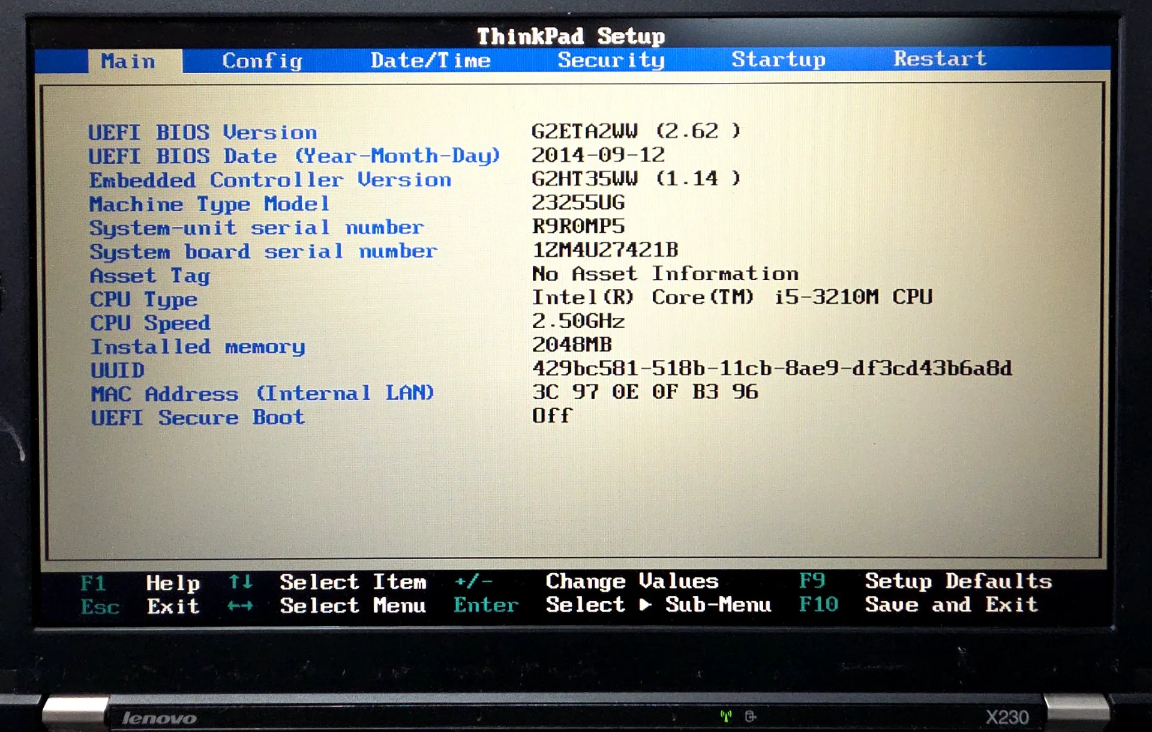Click the CPU Type label
This screenshot has width=1152, height=732.
[x=144, y=300]
